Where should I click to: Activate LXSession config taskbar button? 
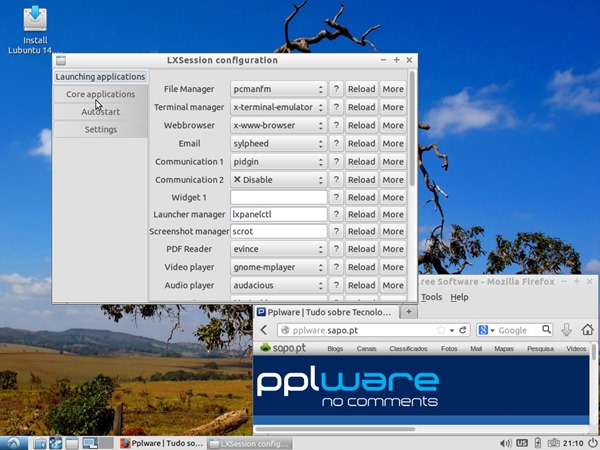click(x=250, y=443)
